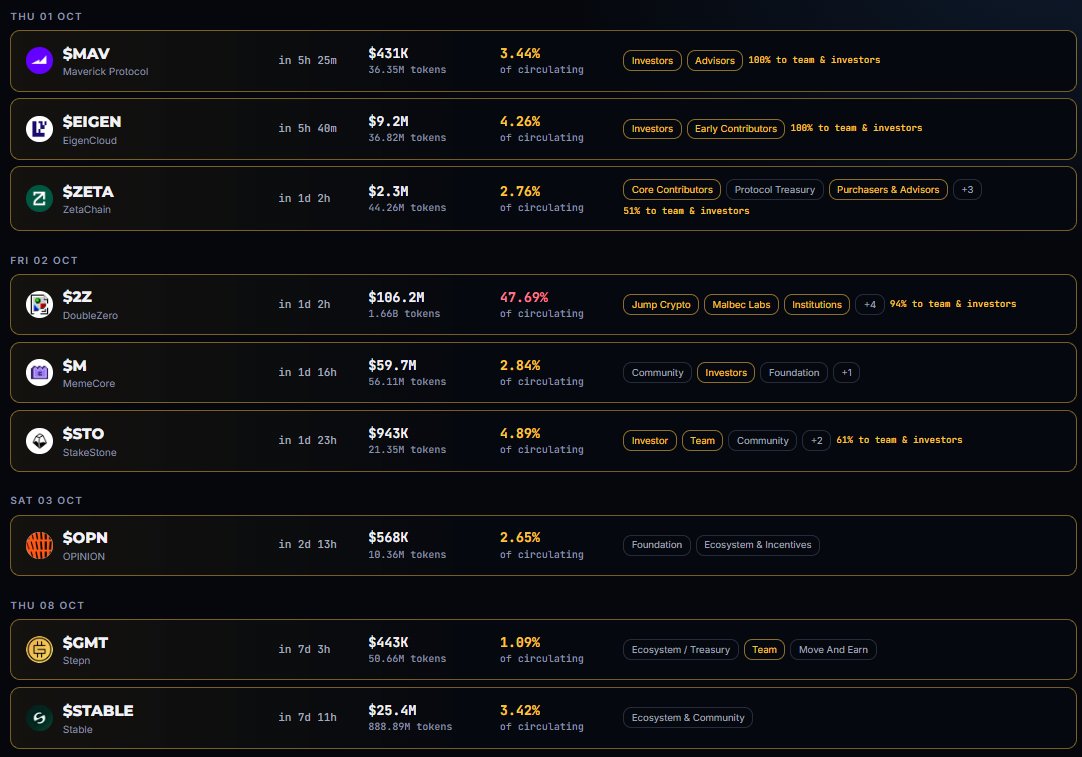Click the EigenCloud $EIGEN logo icon
Image resolution: width=1082 pixels, height=757 pixels.
pos(39,129)
